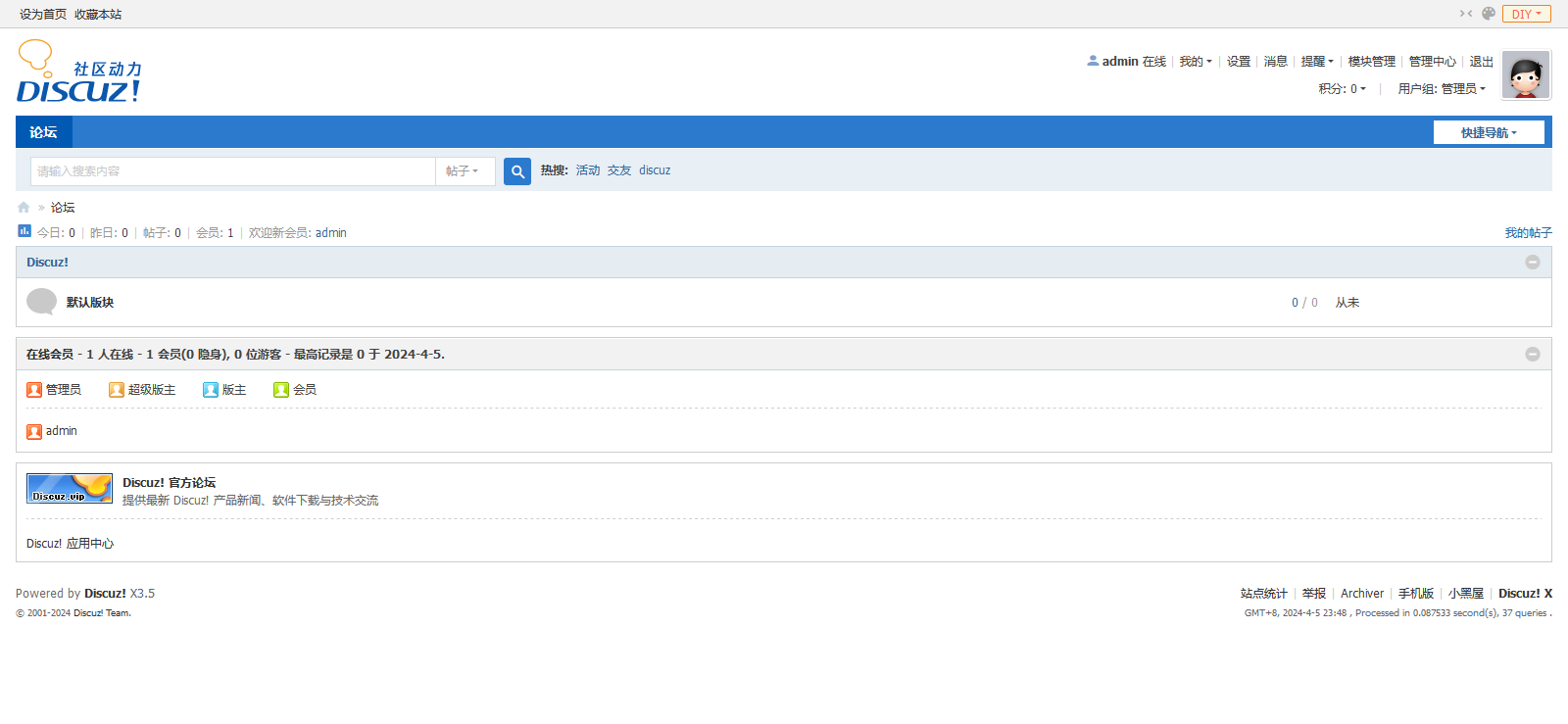Screen dimensions: 1568x724
Task: Click 设置 in the user menu
Action: (x=1239, y=62)
